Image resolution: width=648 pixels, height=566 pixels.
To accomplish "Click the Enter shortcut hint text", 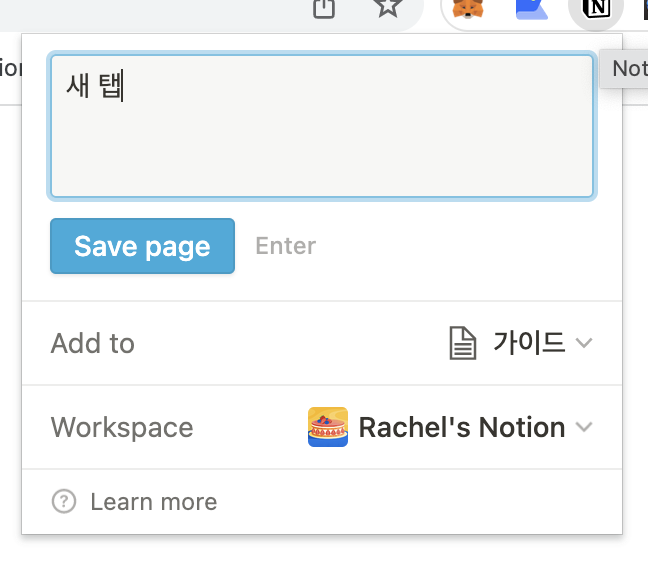I will [x=286, y=246].
